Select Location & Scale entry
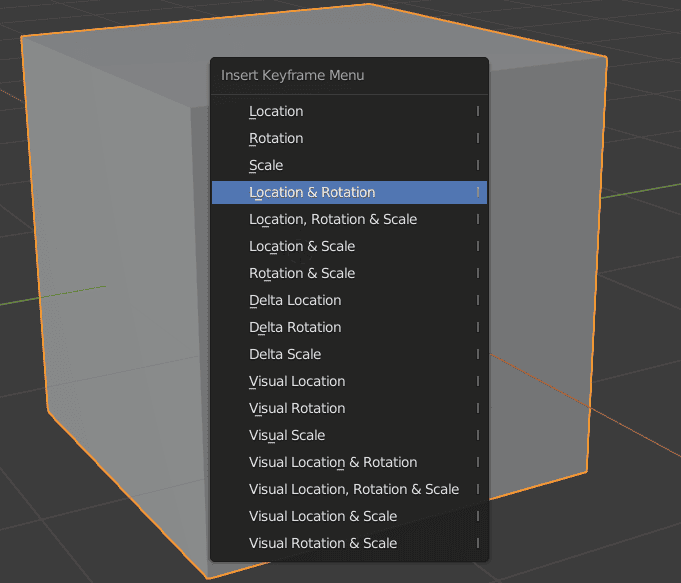The height and width of the screenshot is (583, 681). 349,246
